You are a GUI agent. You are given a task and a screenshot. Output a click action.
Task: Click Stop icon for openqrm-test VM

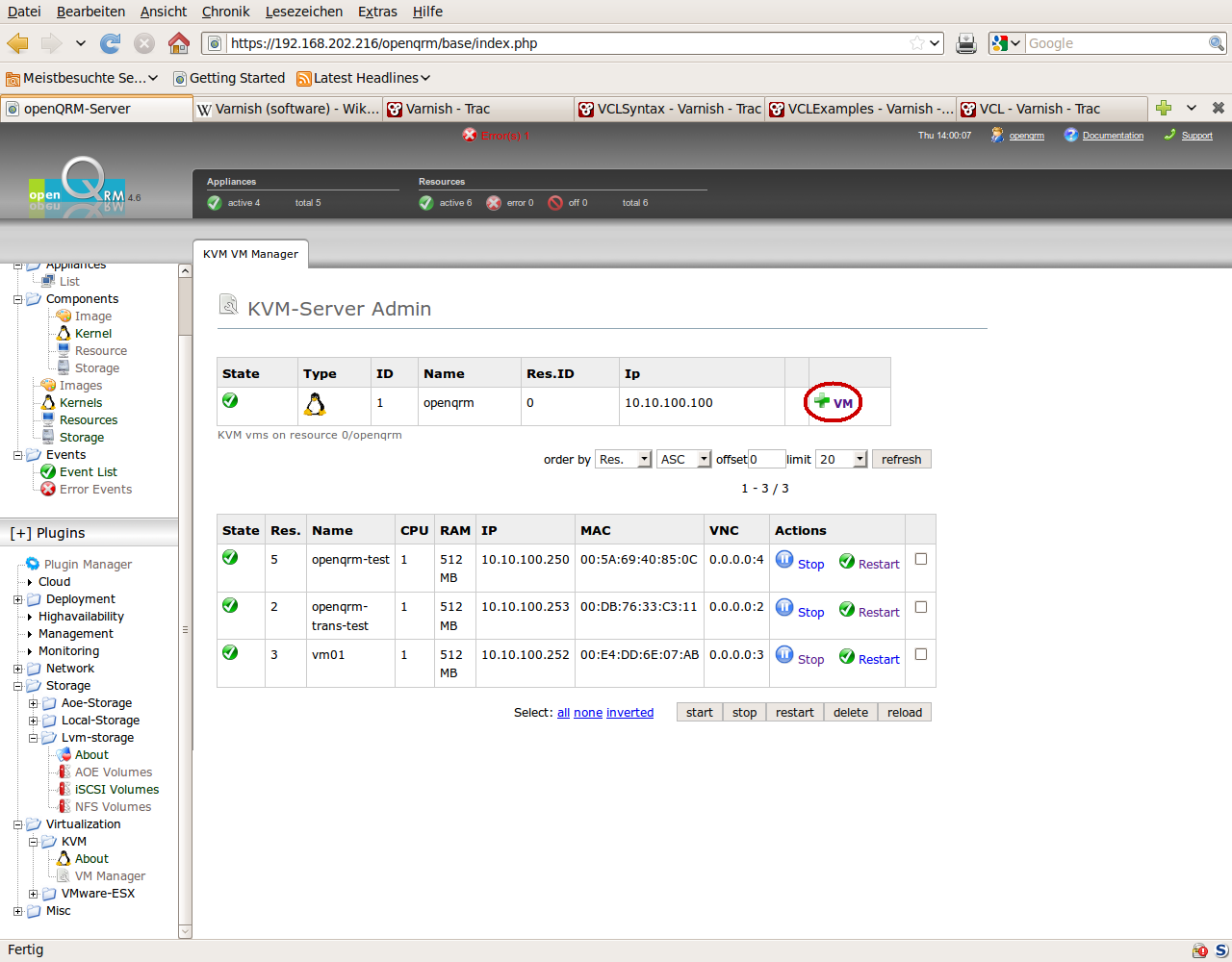pyautogui.click(x=784, y=560)
